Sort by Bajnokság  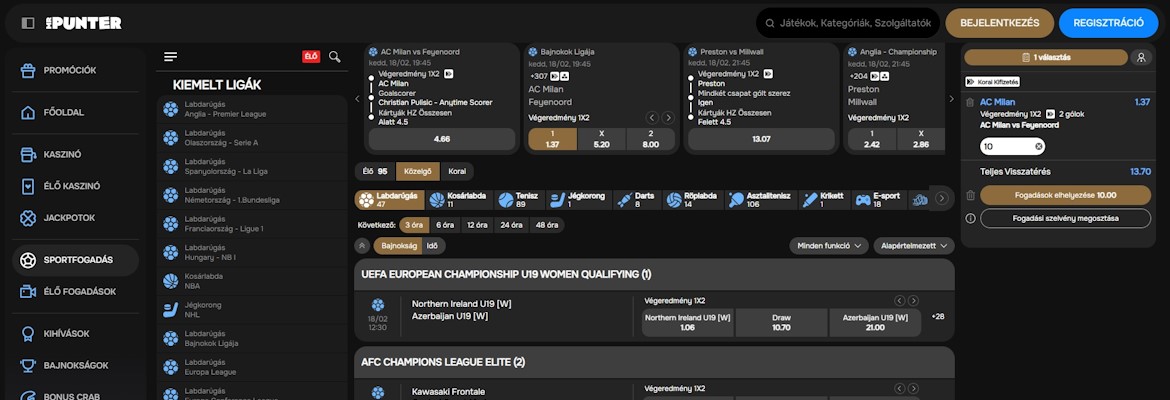pyautogui.click(x=398, y=246)
